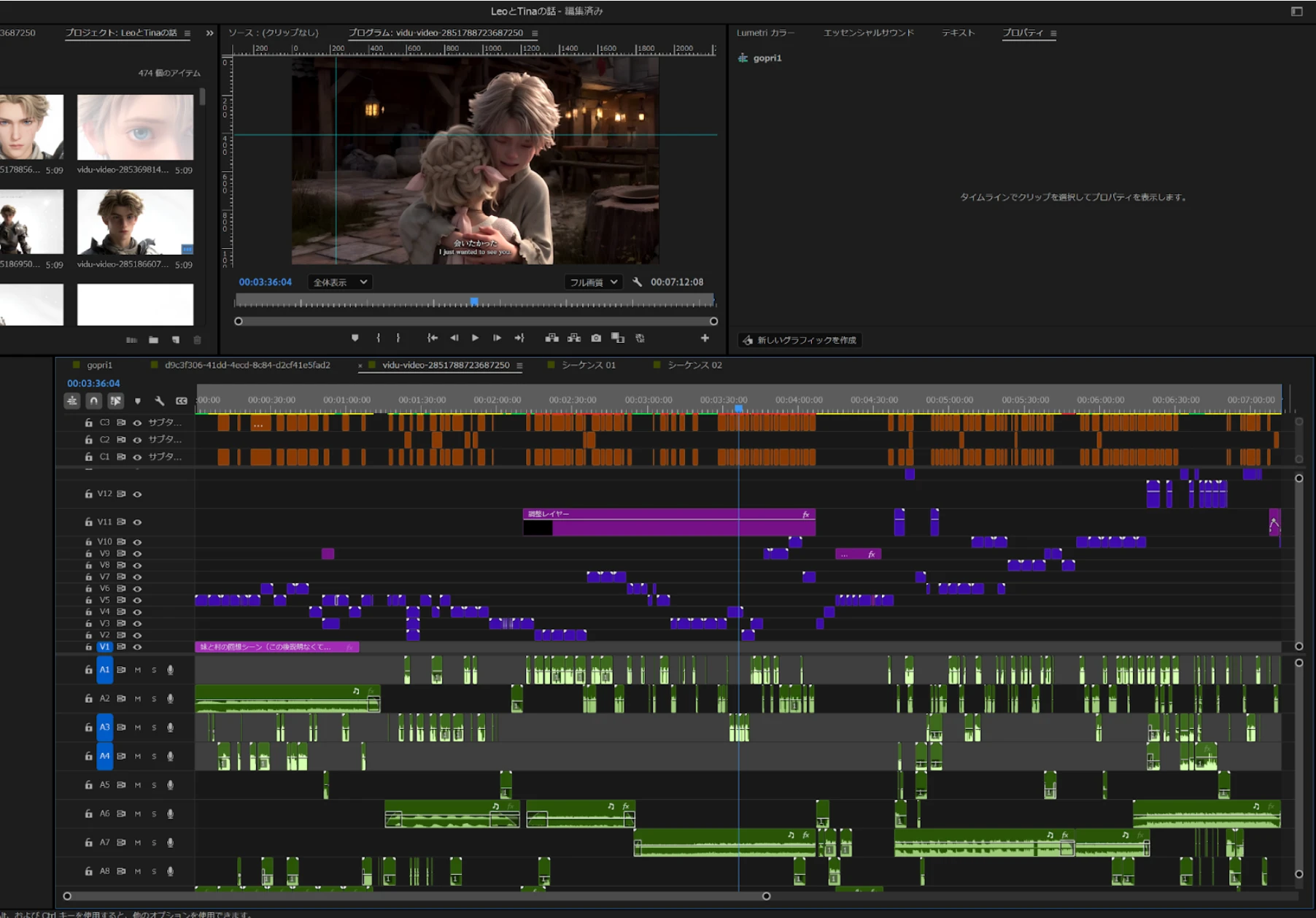Toggle A4 track targeting
Viewport: 1316px width, 918px height.
pyautogui.click(x=104, y=756)
